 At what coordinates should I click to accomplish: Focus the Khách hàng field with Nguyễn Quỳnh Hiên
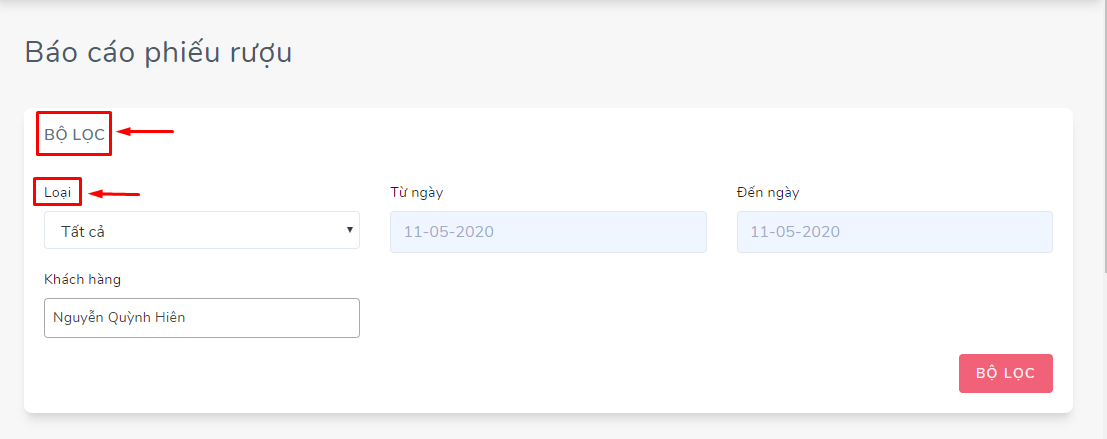pyautogui.click(x=202, y=318)
